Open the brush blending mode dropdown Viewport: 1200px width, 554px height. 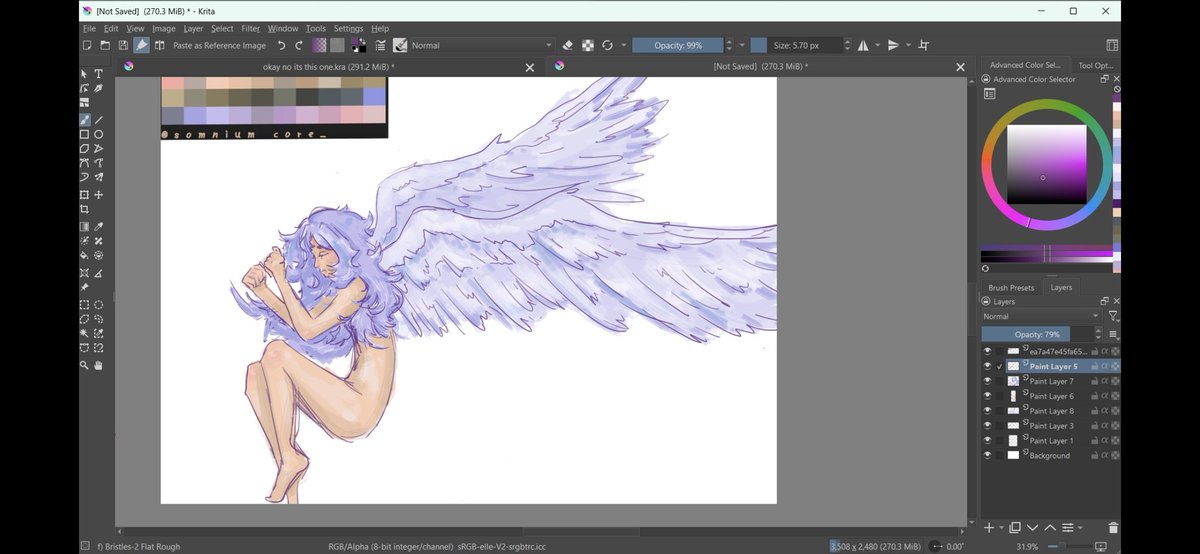pyautogui.click(x=482, y=45)
